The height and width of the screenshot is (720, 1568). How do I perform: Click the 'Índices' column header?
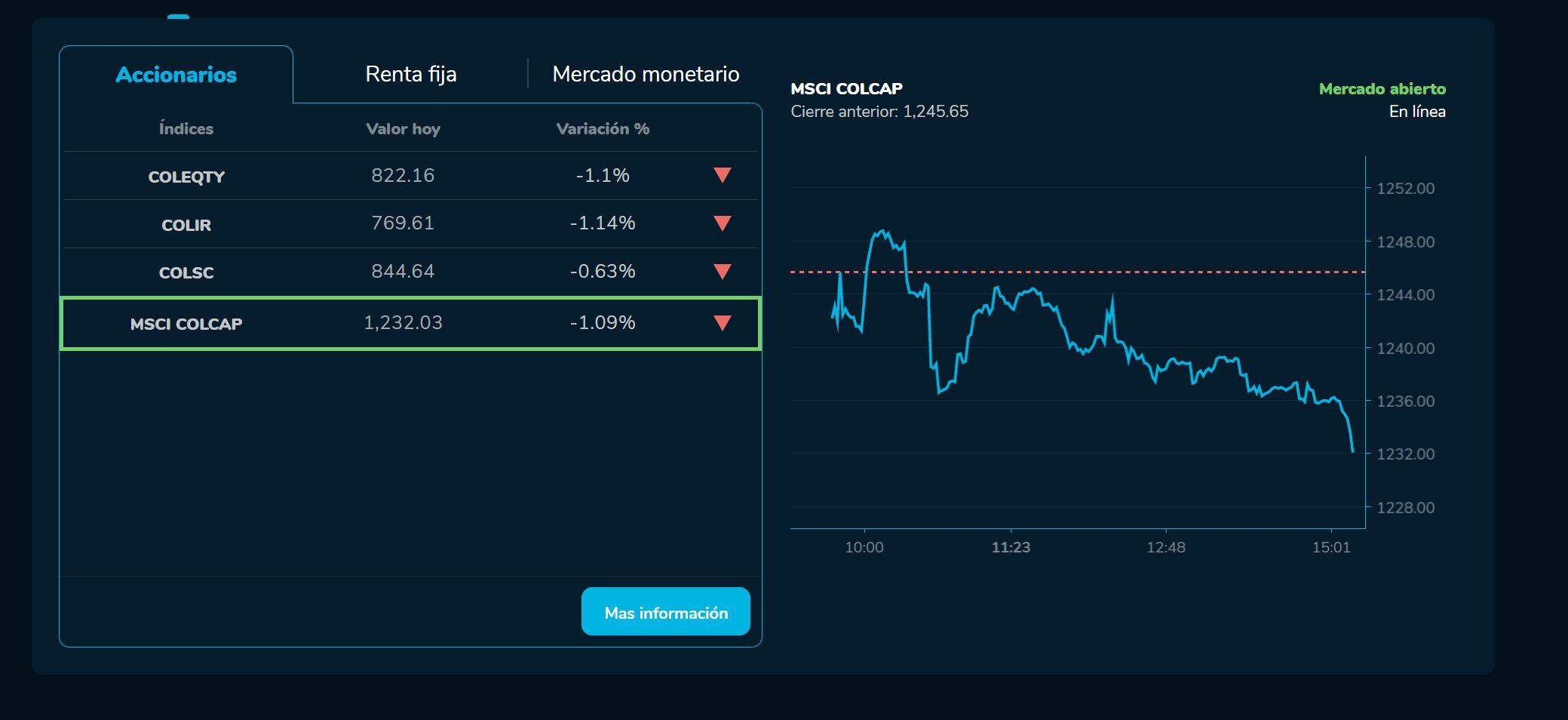[186, 128]
